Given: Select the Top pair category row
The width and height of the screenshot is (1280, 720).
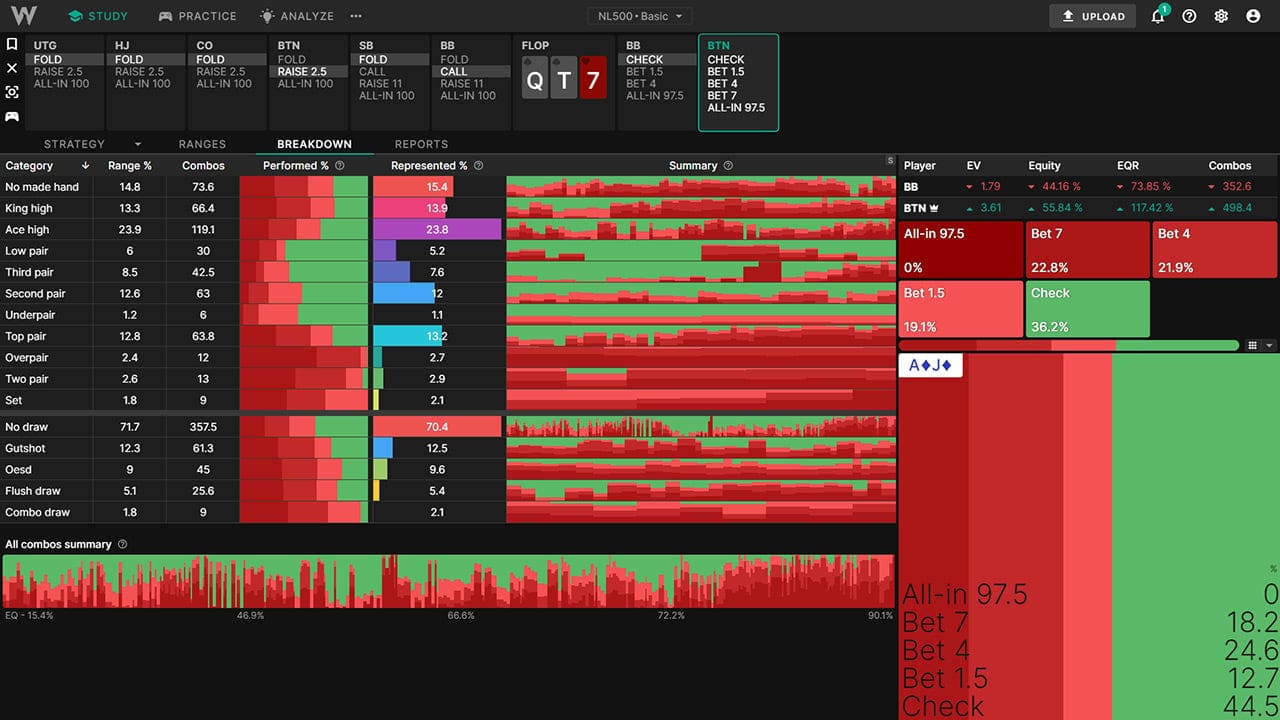Looking at the screenshot, I should tap(448, 336).
